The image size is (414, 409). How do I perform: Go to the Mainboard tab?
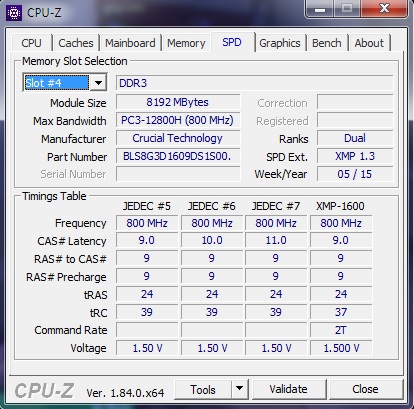point(130,43)
